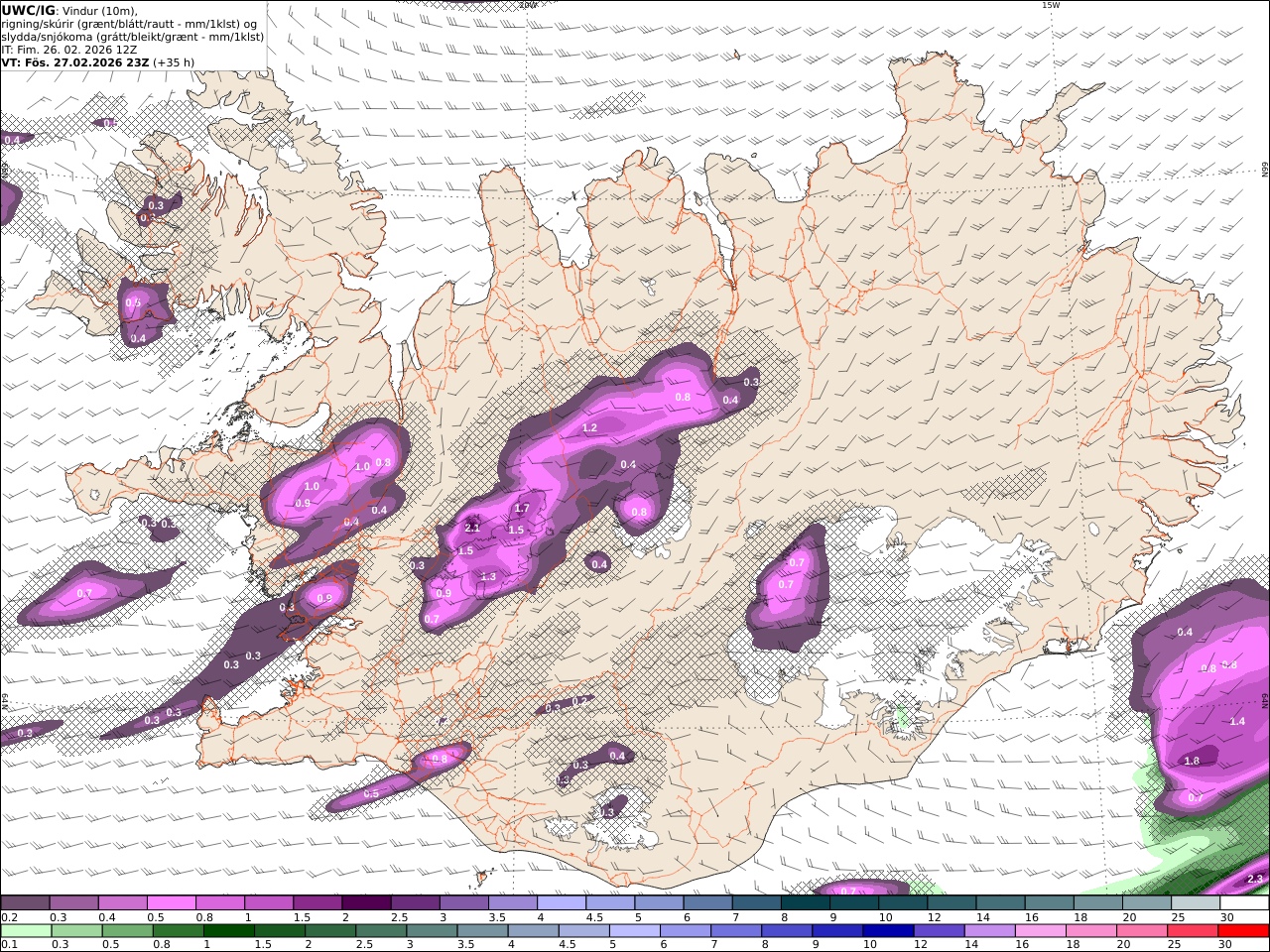The image size is (1270, 952).
Task: Select the darkest green 1–1.5 swatch in lower legend
Action: (x=226, y=930)
